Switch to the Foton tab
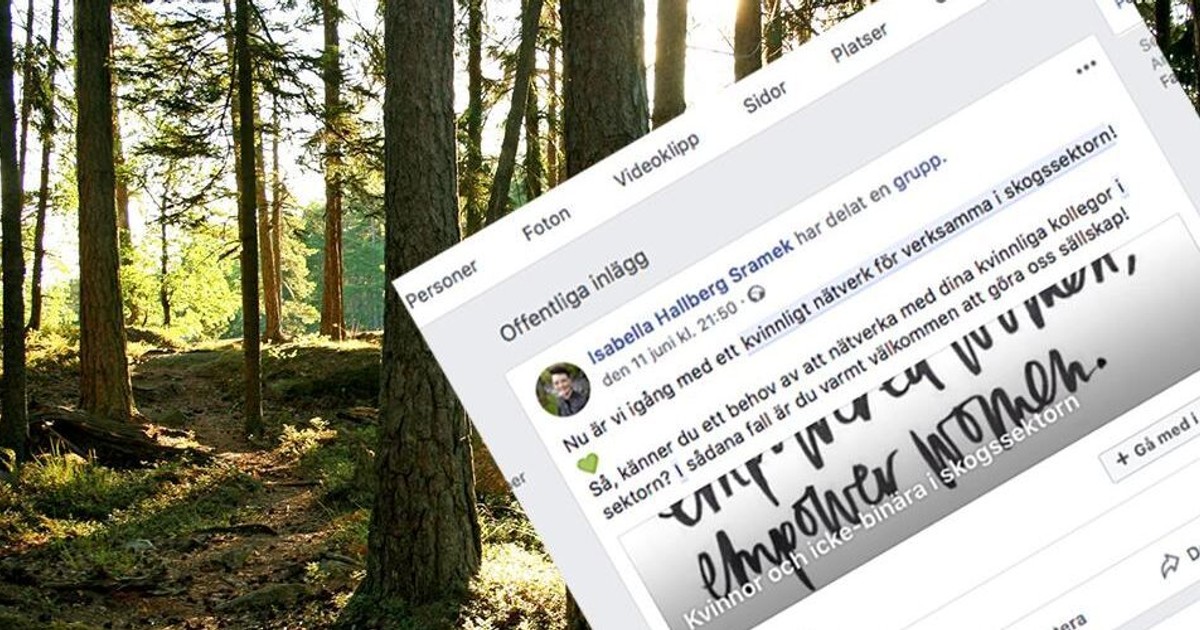Viewport: 1200px width, 630px height. (546, 224)
